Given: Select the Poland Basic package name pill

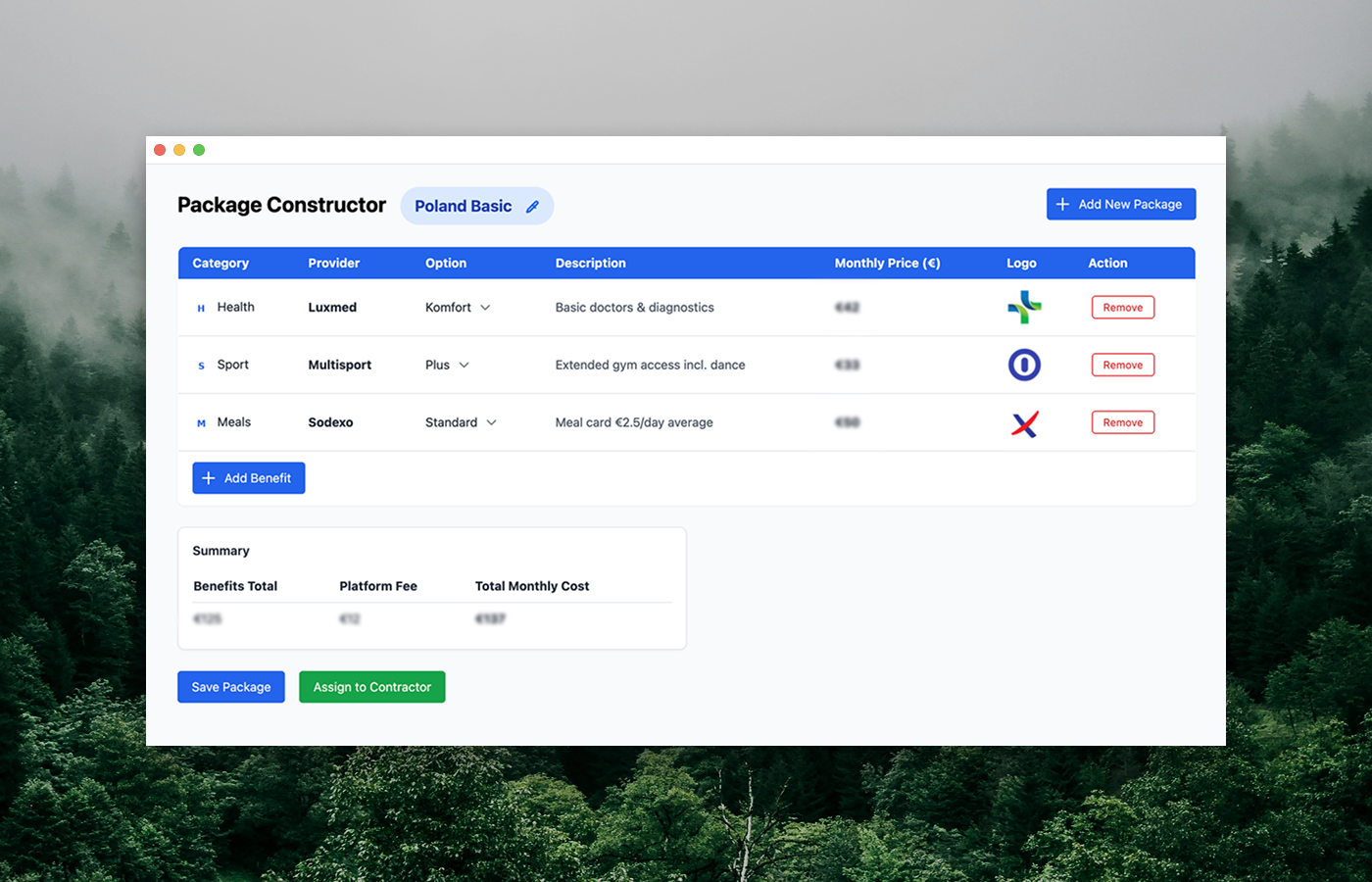Looking at the screenshot, I should coord(464,207).
